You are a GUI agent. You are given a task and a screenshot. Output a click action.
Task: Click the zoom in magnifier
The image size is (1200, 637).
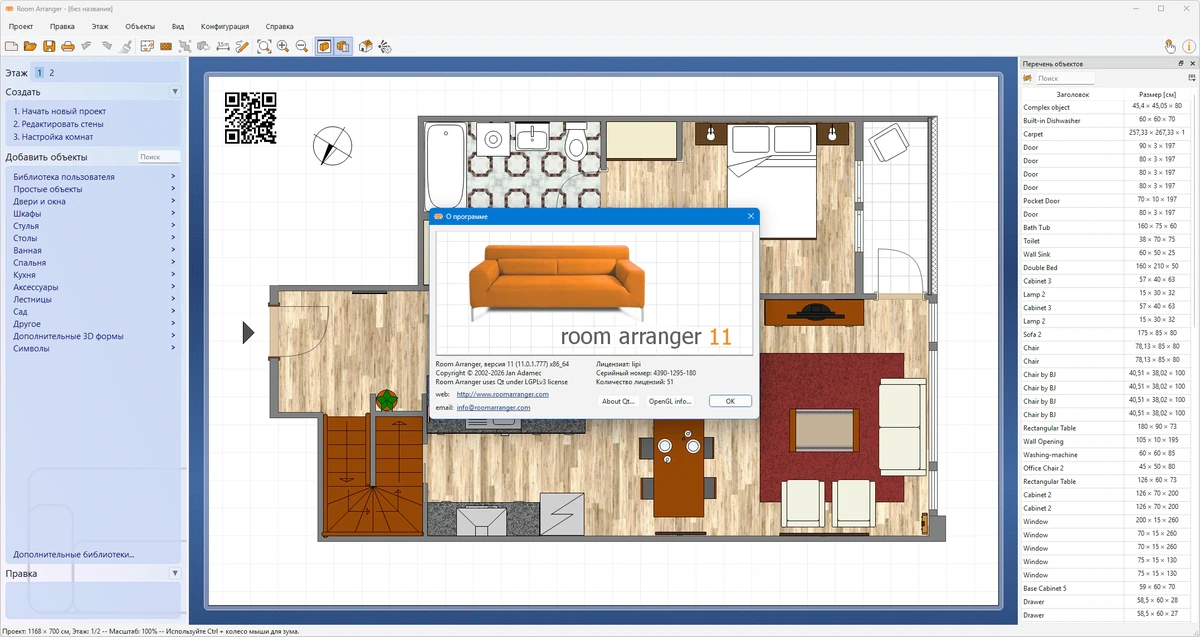pos(283,46)
